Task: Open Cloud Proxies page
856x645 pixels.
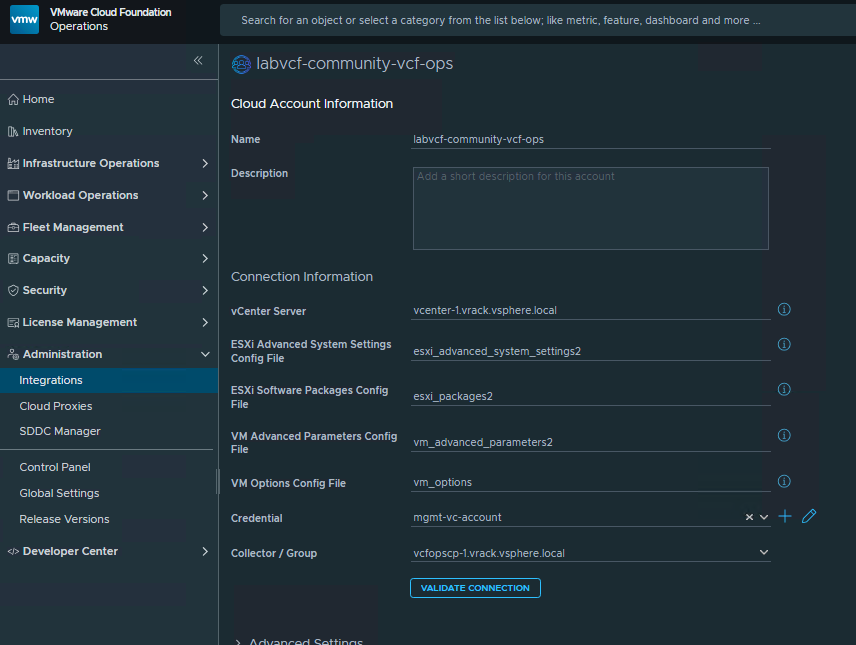Action: (x=56, y=406)
